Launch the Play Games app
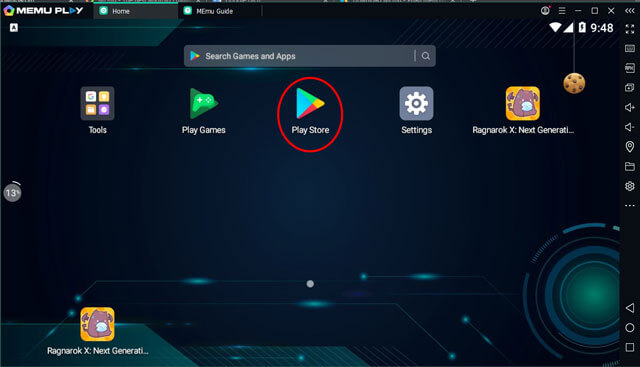640x367 pixels. tap(203, 104)
